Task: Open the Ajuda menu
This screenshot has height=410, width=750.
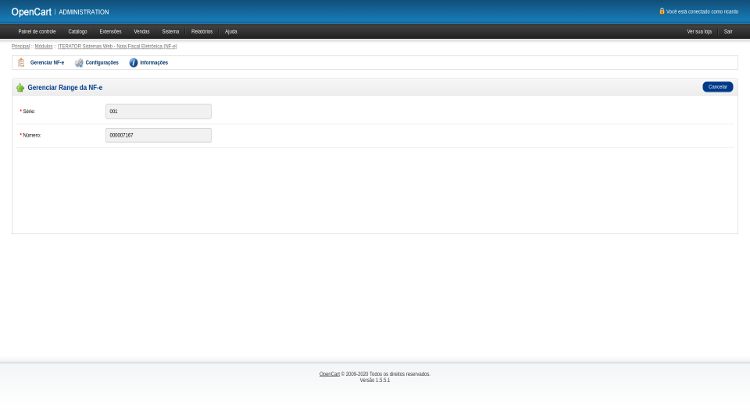Action: click(x=231, y=32)
